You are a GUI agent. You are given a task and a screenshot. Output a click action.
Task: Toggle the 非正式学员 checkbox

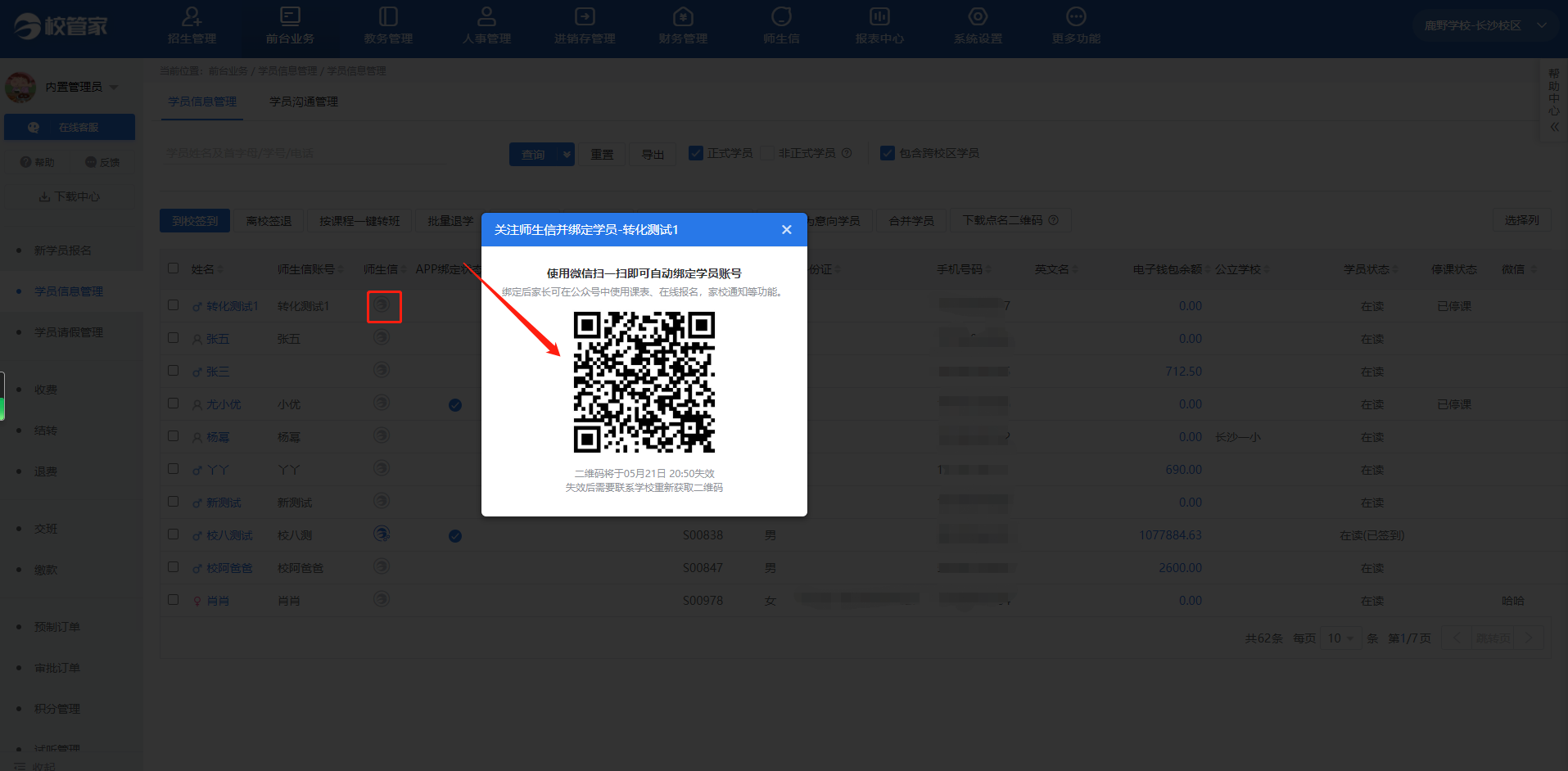point(767,153)
